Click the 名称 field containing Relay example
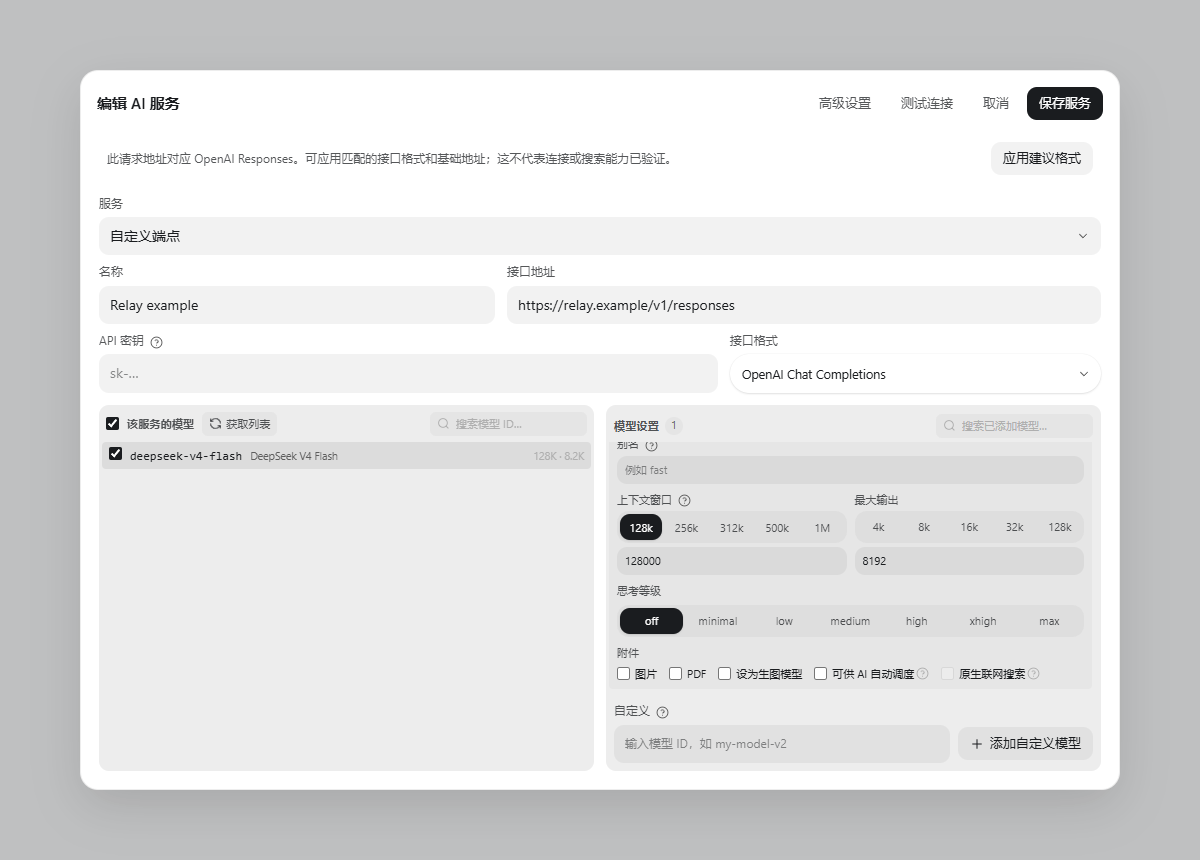 (297, 305)
